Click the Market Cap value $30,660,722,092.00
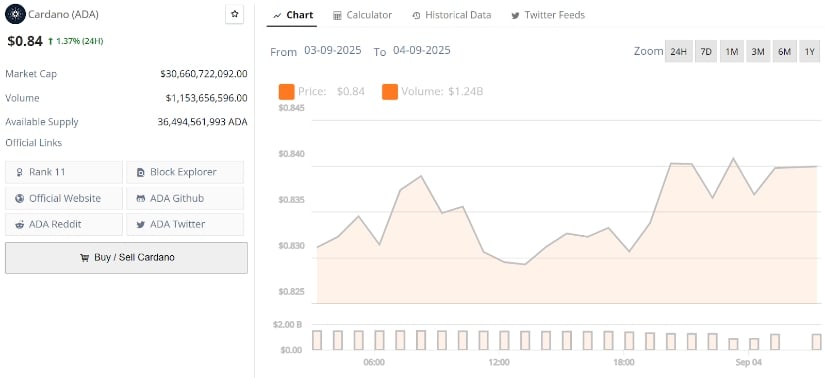This screenshot has height=378, width=825. coord(204,74)
